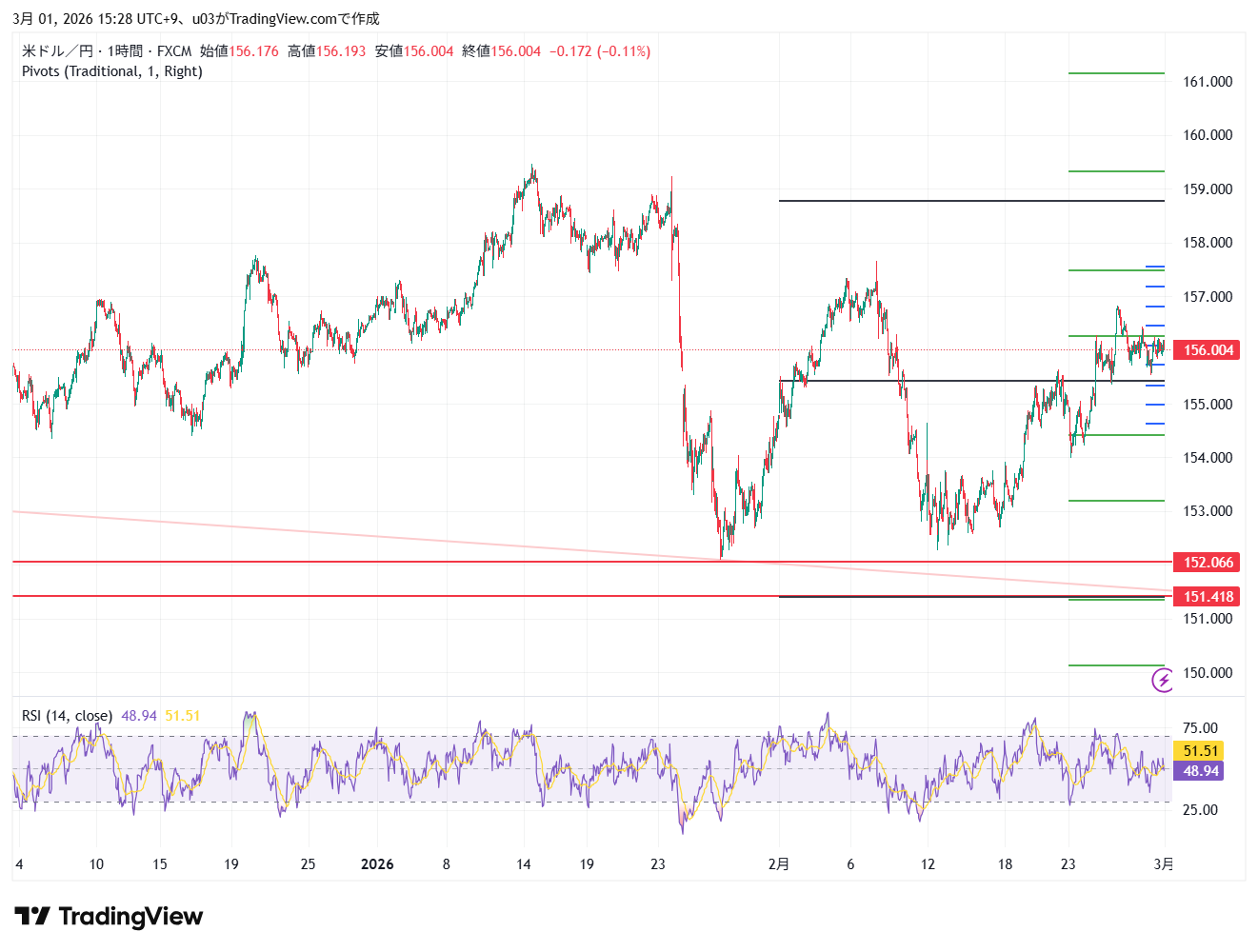Open the Pivots (Traditional, 1, Right) indicator label
Viewport: 1258px width, 952px height.
click(112, 71)
